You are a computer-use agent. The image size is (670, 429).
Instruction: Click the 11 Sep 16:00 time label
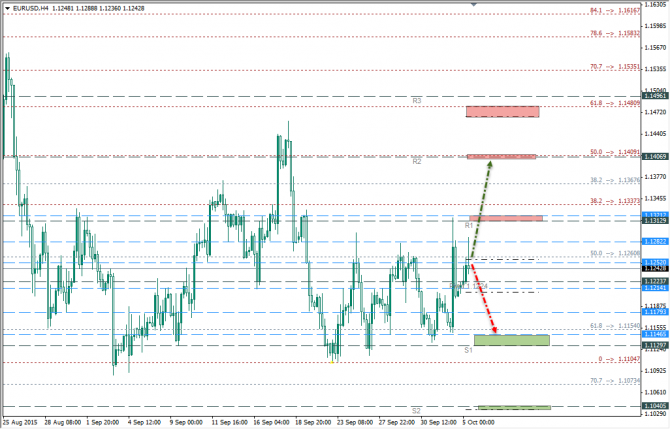click(229, 422)
